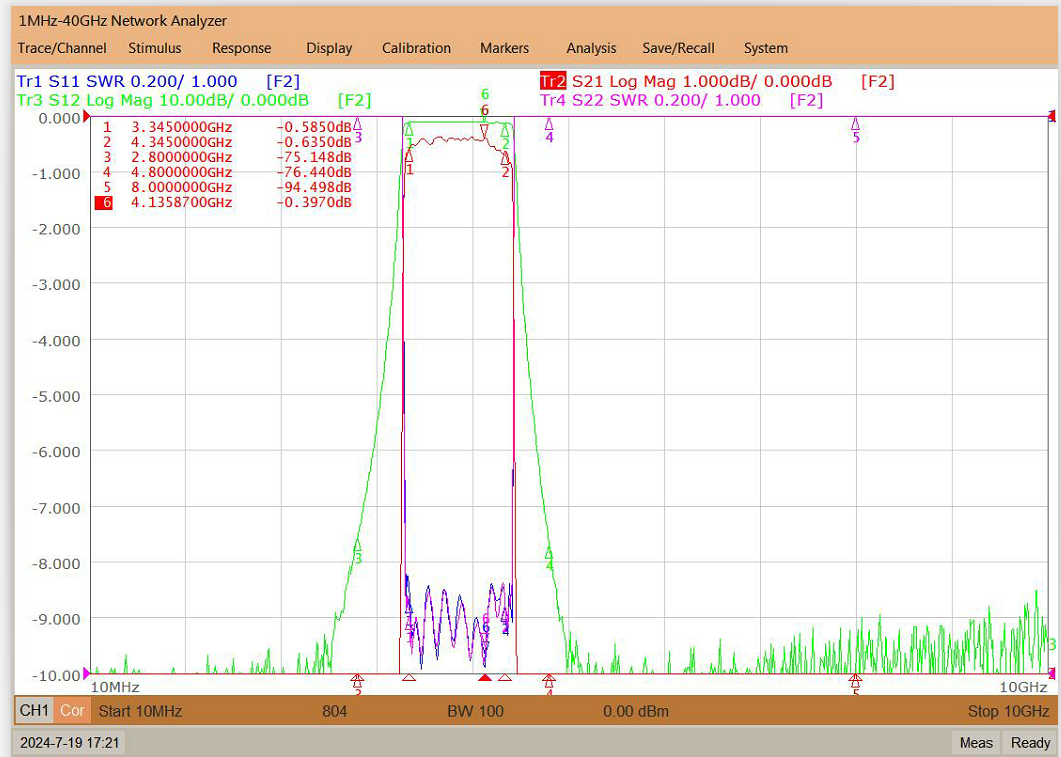The height and width of the screenshot is (757, 1061).
Task: Click the Start 10MHz frequency field
Action: (x=140, y=711)
